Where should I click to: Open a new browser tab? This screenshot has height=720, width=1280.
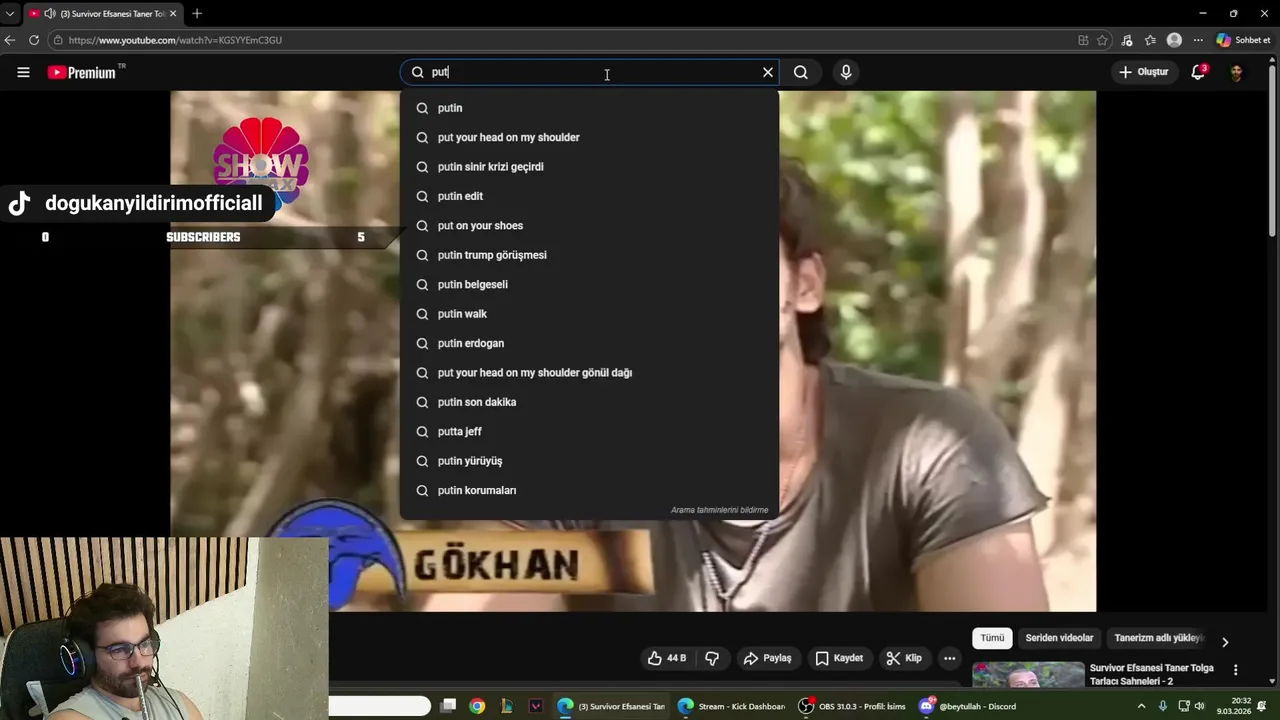pyautogui.click(x=197, y=14)
